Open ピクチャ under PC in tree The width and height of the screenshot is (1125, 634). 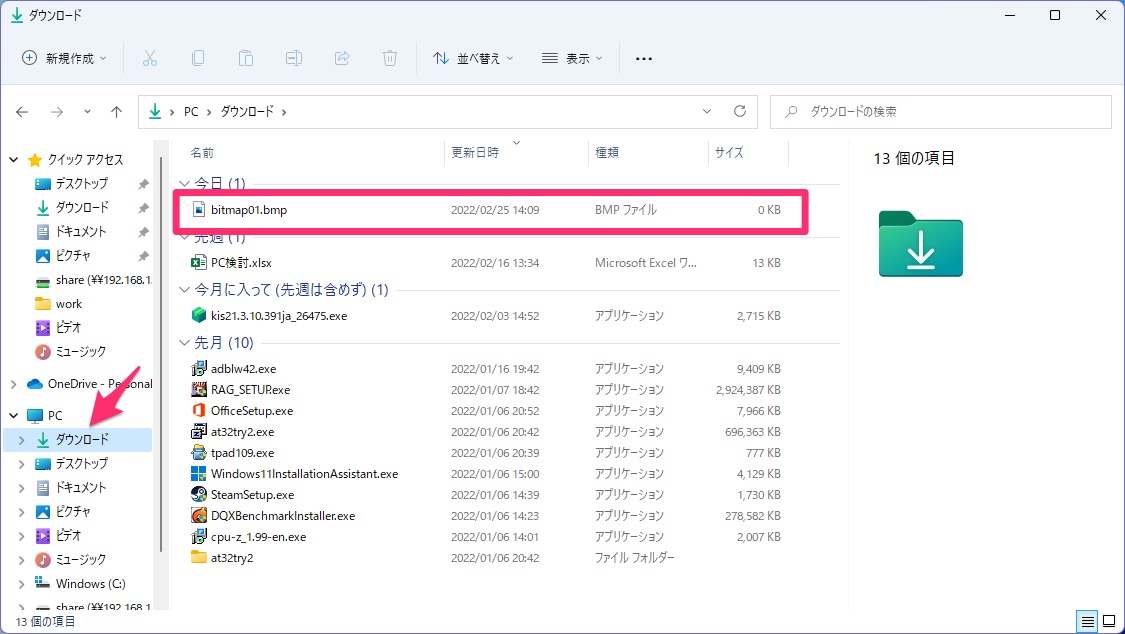coord(73,511)
